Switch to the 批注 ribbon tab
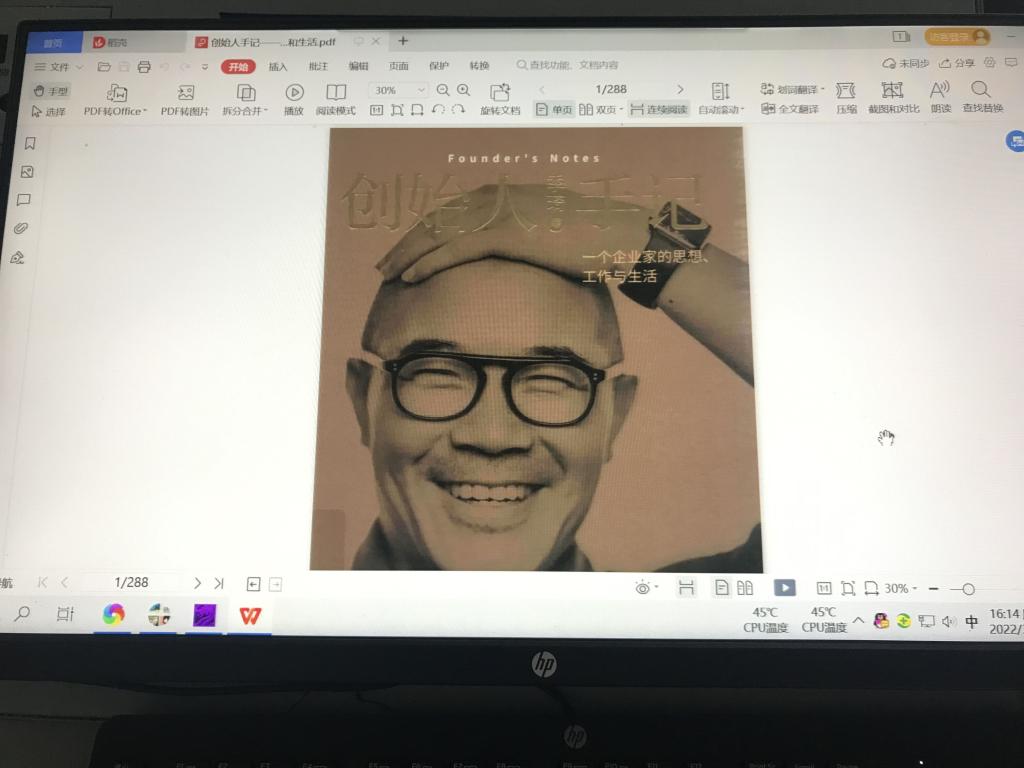Screen dimensions: 1024x768 [318, 66]
